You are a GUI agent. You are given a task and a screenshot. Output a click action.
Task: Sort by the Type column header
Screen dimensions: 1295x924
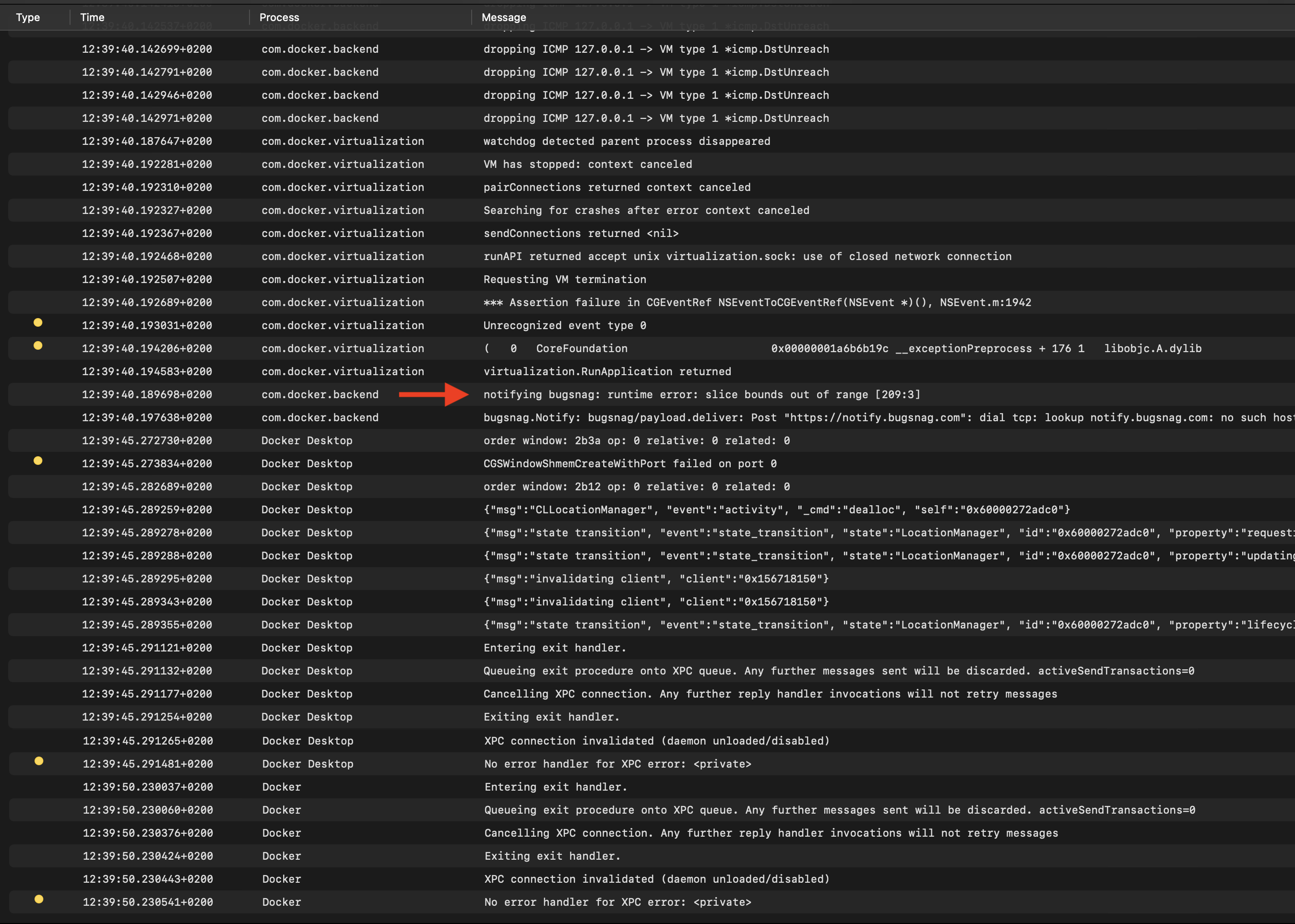[x=28, y=17]
